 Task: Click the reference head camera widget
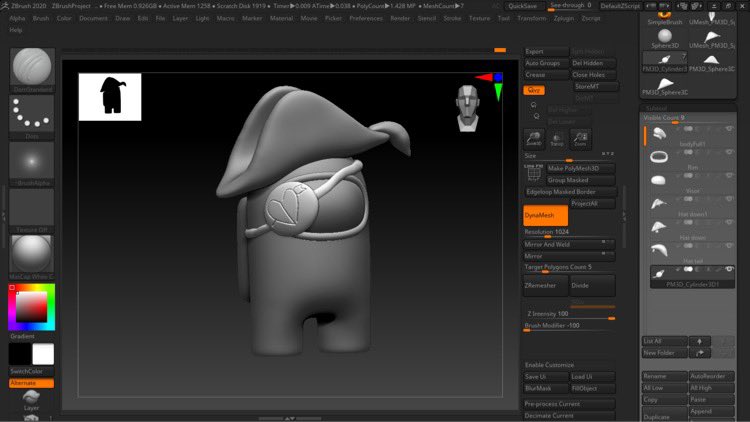[x=467, y=108]
